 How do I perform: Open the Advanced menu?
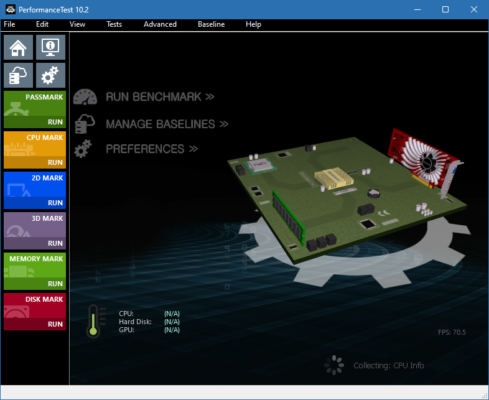(160, 24)
